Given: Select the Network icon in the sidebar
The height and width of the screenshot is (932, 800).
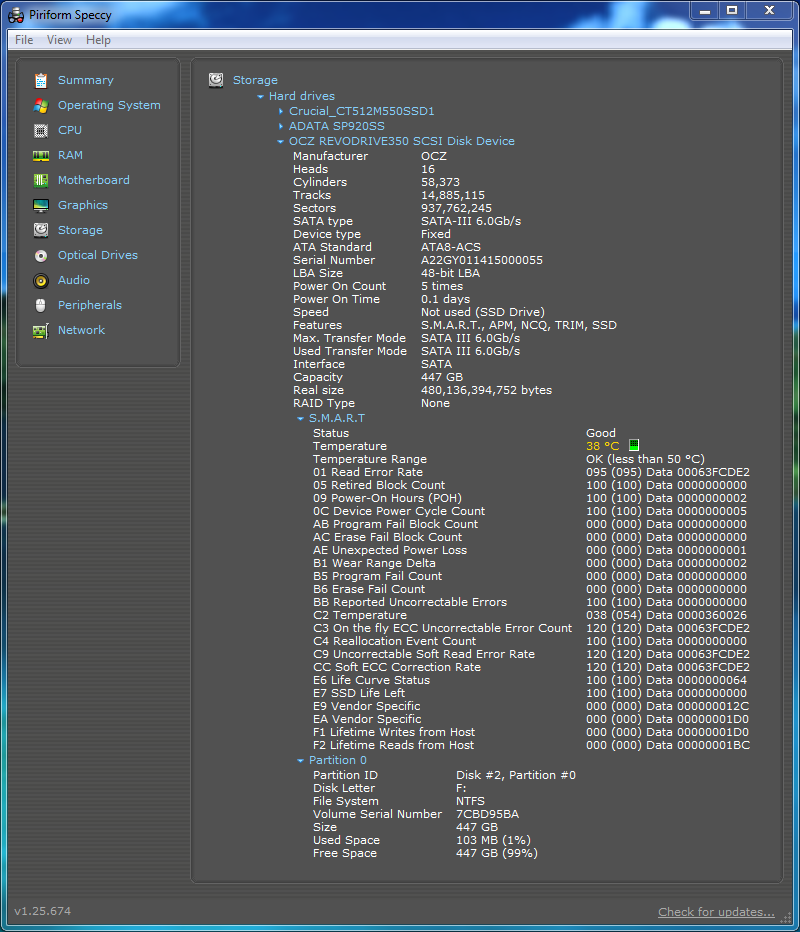Looking at the screenshot, I should (x=41, y=330).
